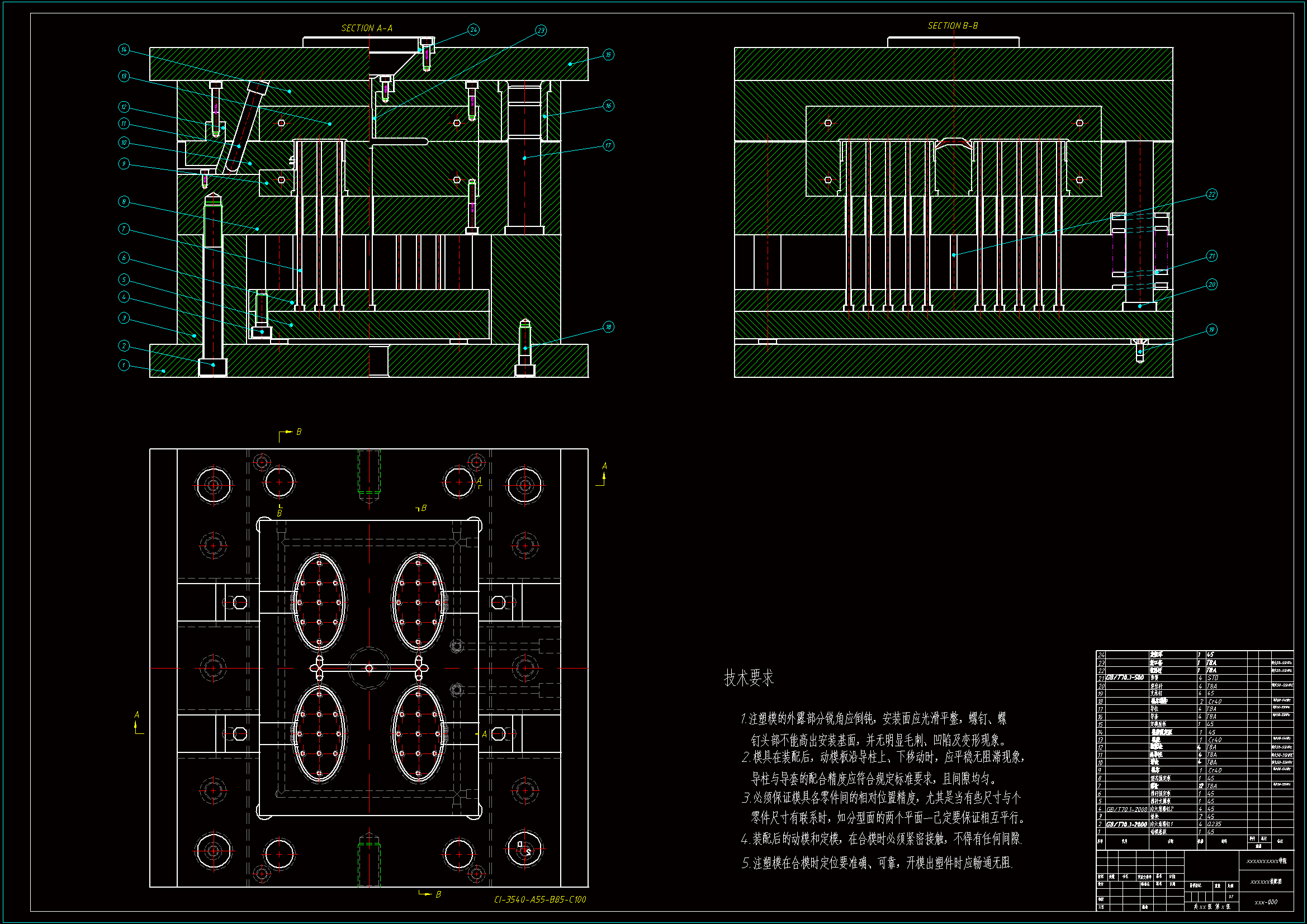Select the GB/T70.1-2000 cell in row 4

tap(1126, 809)
